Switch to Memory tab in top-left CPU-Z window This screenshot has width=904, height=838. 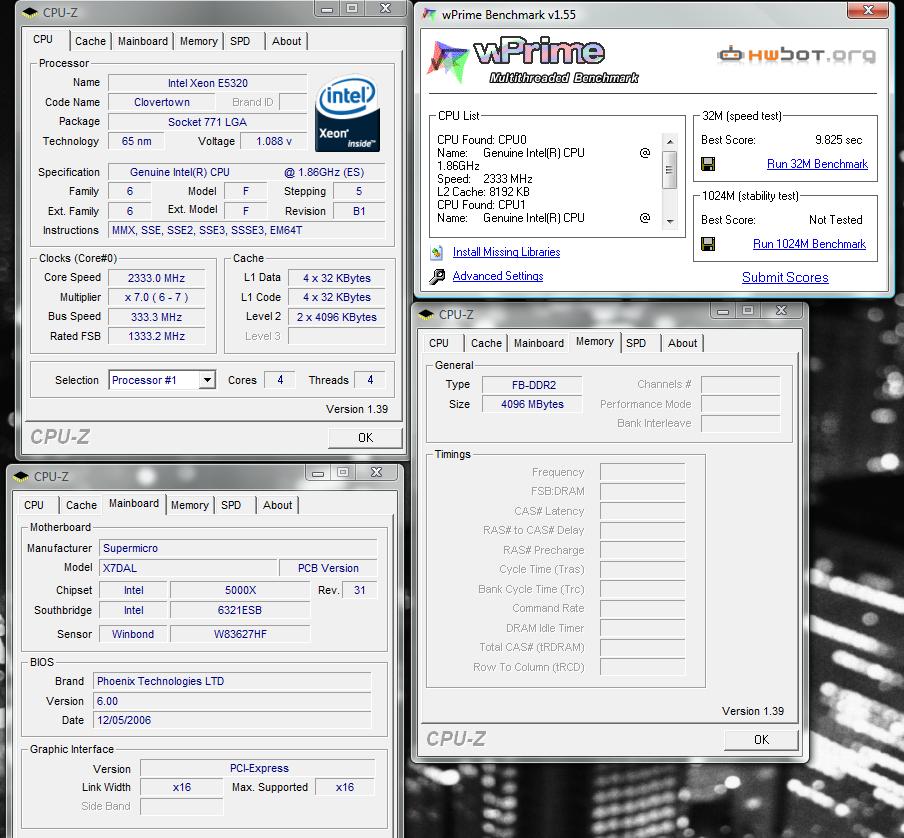coord(198,41)
